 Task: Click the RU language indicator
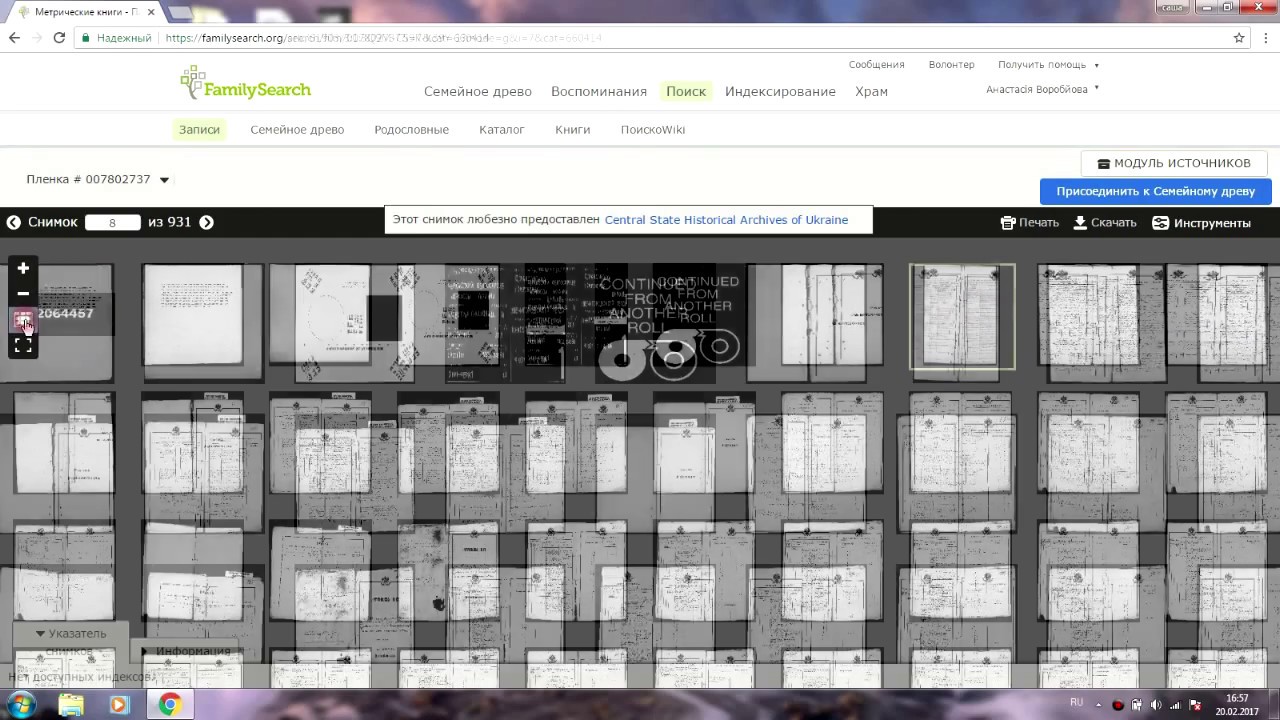pos(1076,703)
